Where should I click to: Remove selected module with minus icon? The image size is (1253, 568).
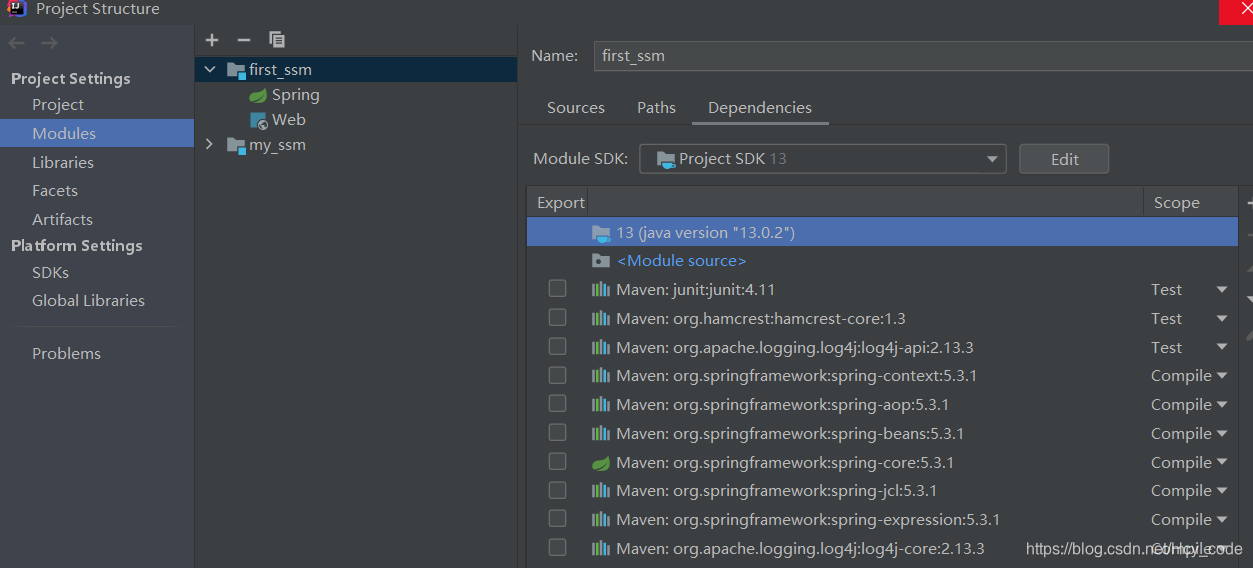point(244,40)
